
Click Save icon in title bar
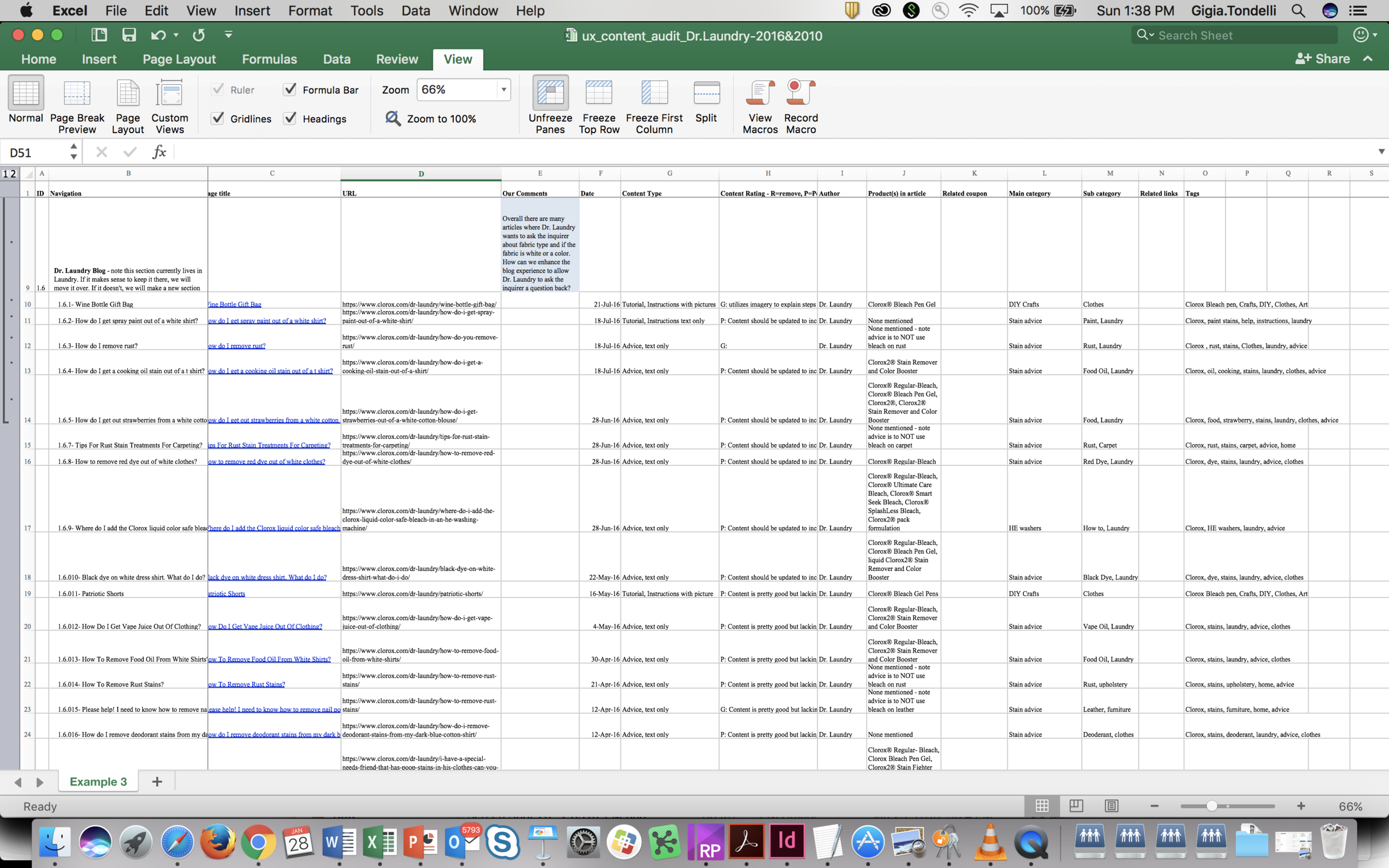click(129, 35)
